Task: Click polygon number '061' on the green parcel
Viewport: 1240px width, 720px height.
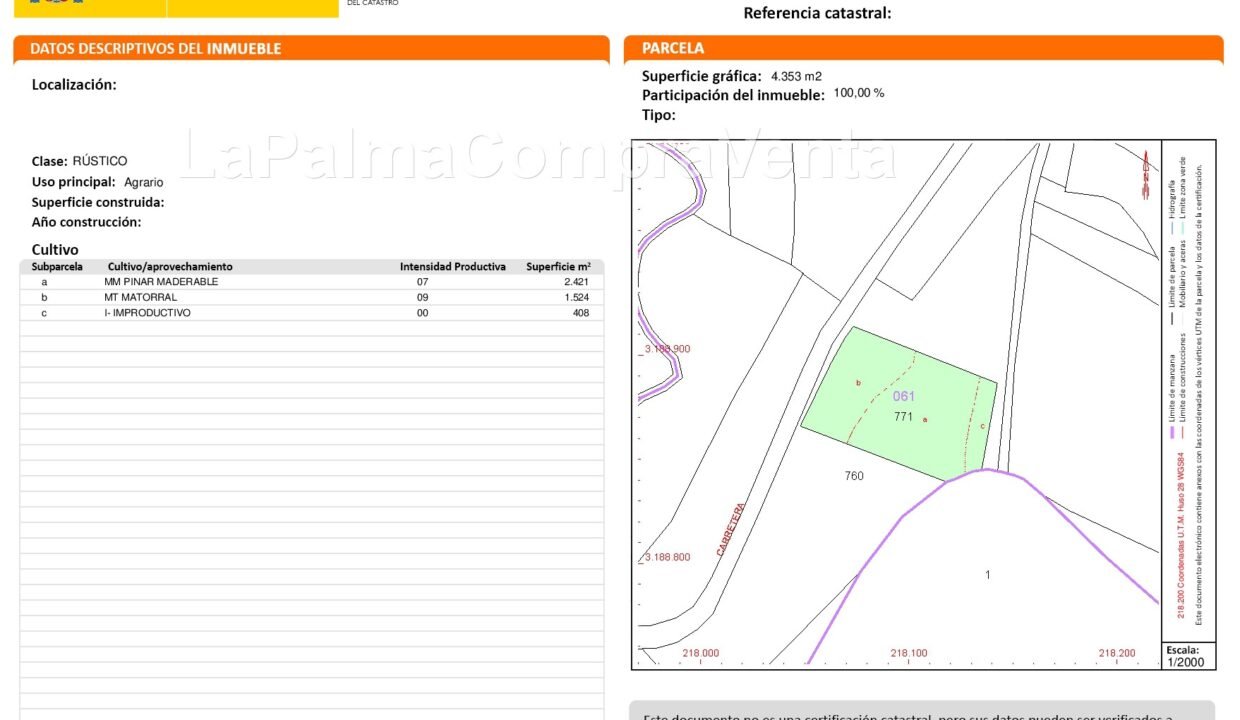Action: [x=903, y=396]
